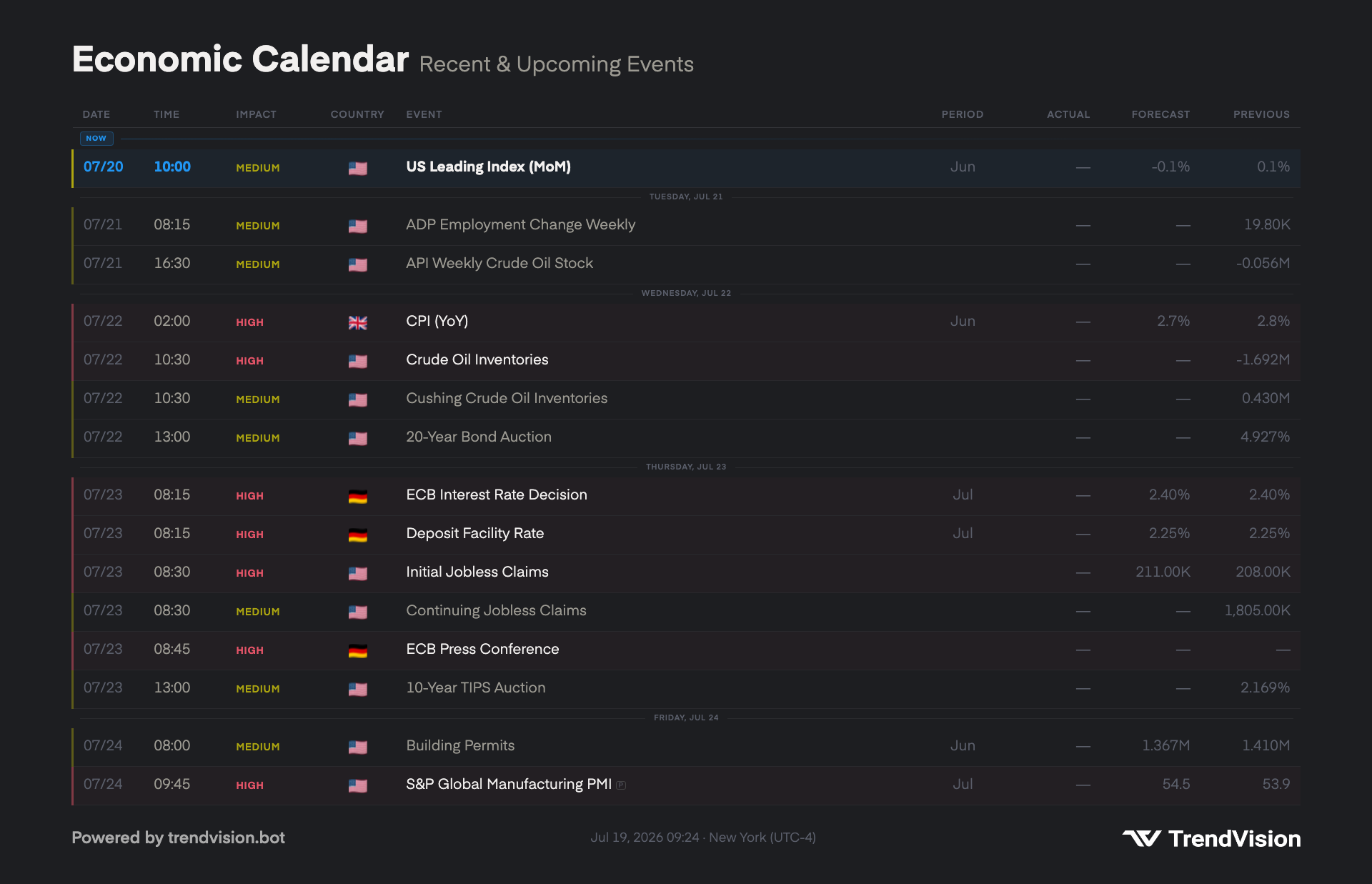Select the S&P Global Manufacturing PMI event

point(509,784)
